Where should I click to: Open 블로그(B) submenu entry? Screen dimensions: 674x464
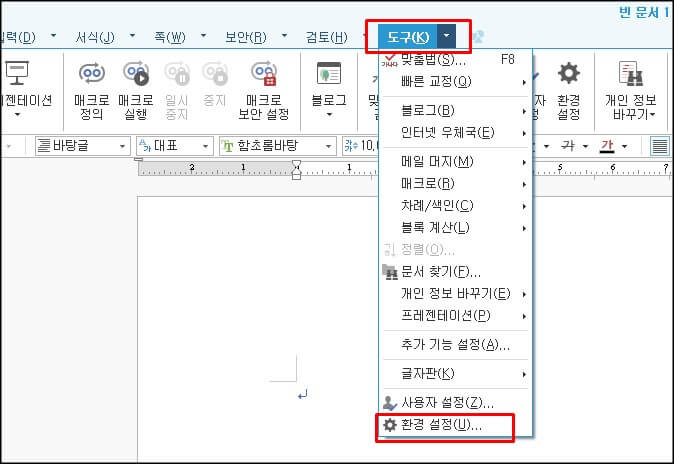[456, 111]
